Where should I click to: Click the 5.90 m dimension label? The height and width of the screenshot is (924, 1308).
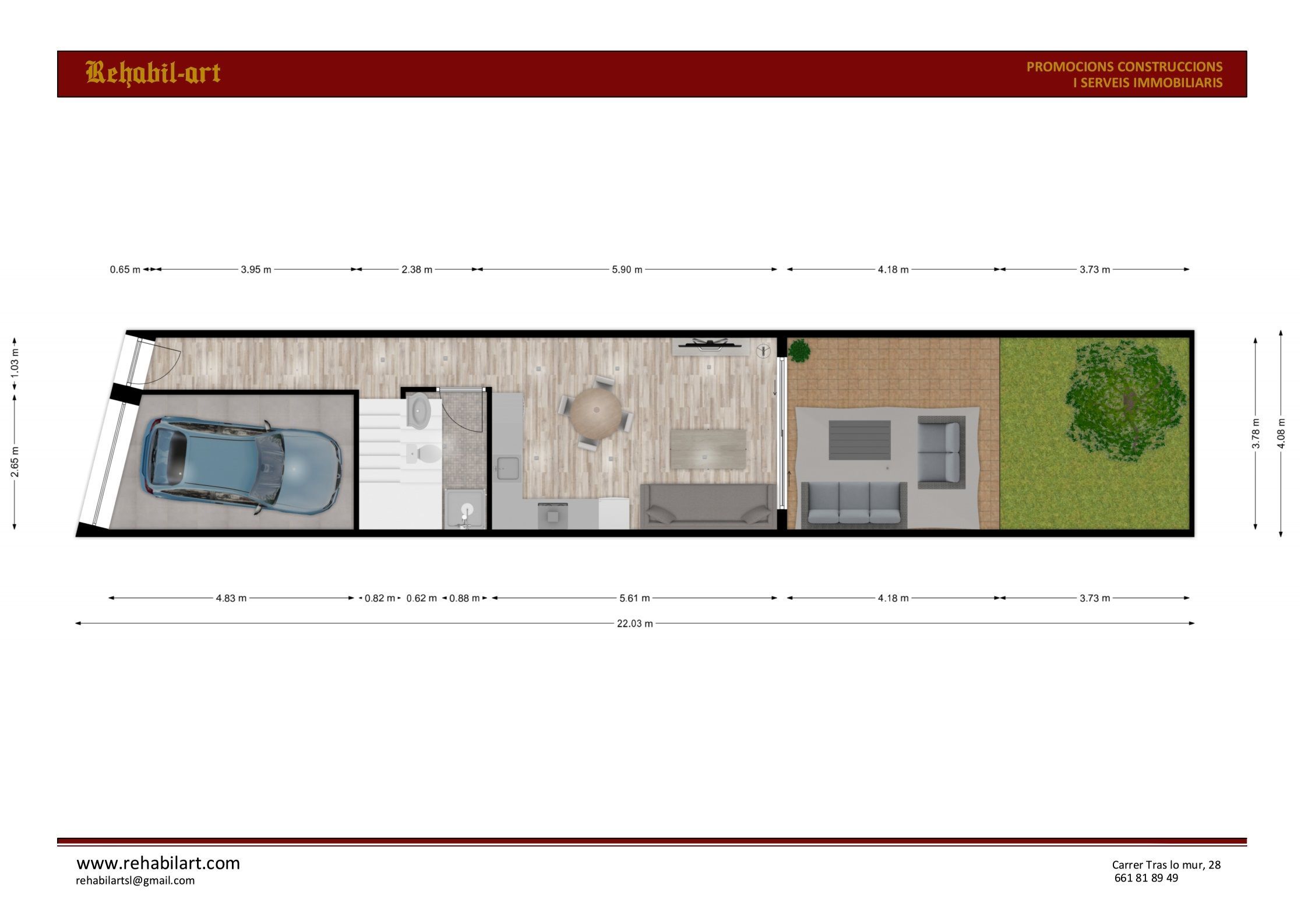(x=627, y=270)
